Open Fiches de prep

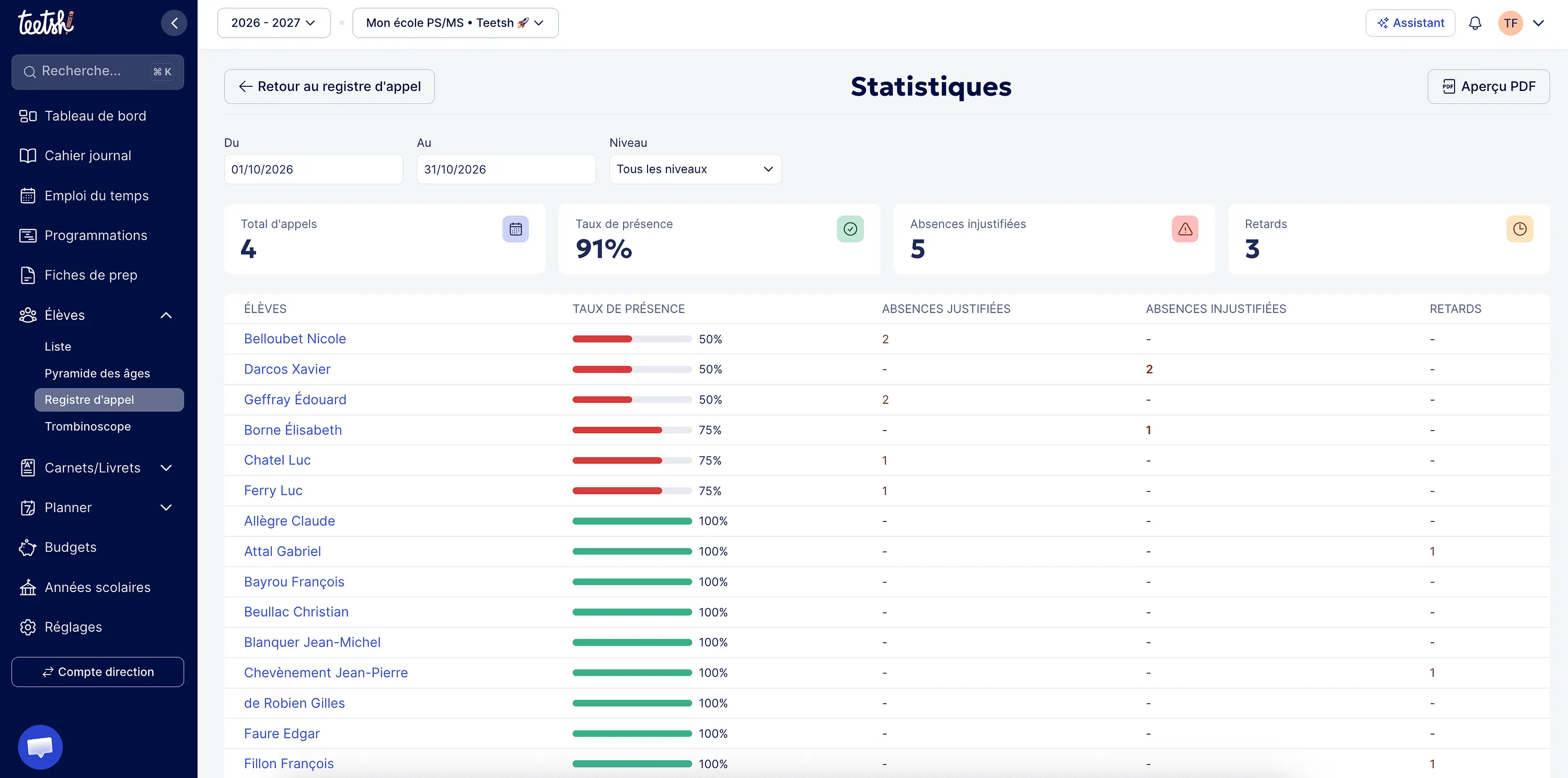coord(91,275)
